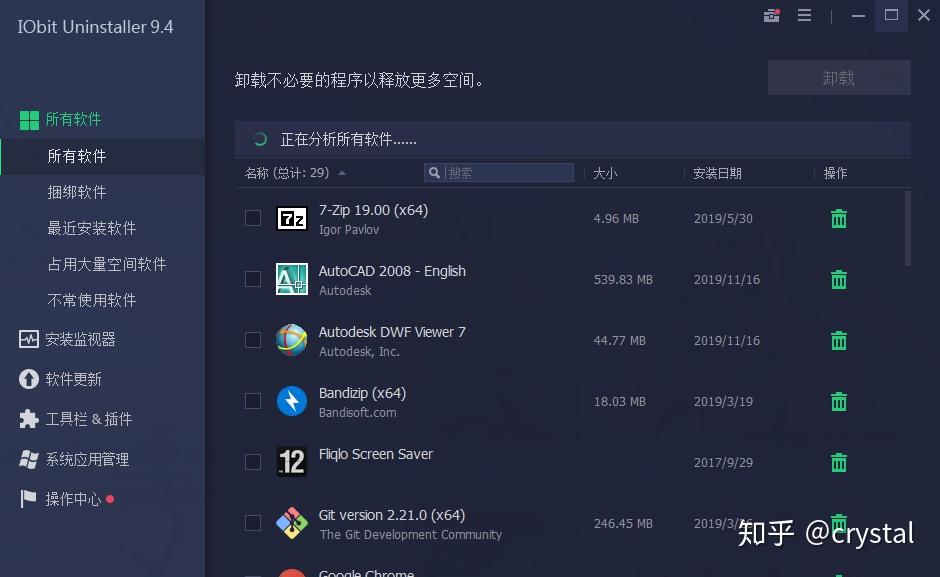
Task: Open 安装监视器 from the sidebar
Action: coord(67,339)
